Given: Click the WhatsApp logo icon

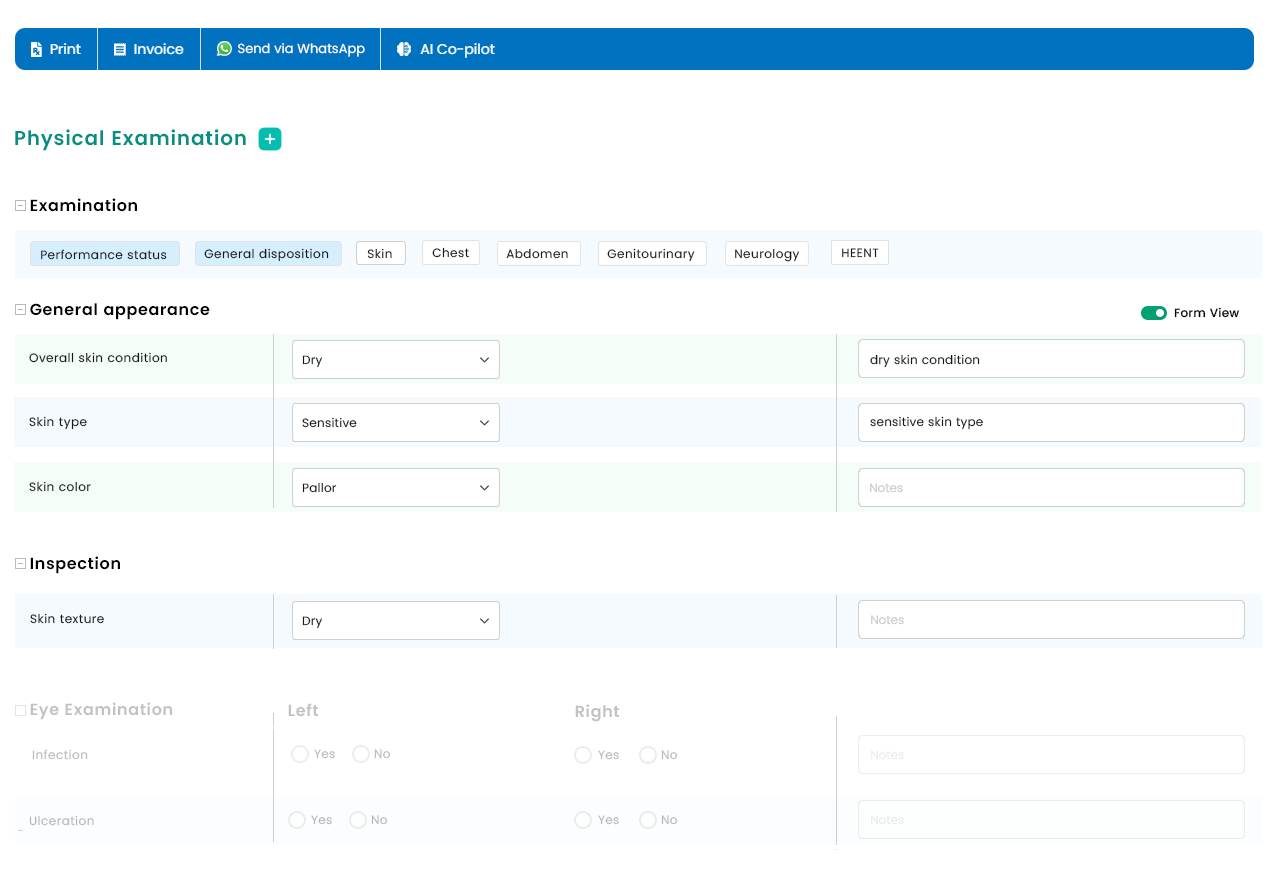Looking at the screenshot, I should click(224, 48).
